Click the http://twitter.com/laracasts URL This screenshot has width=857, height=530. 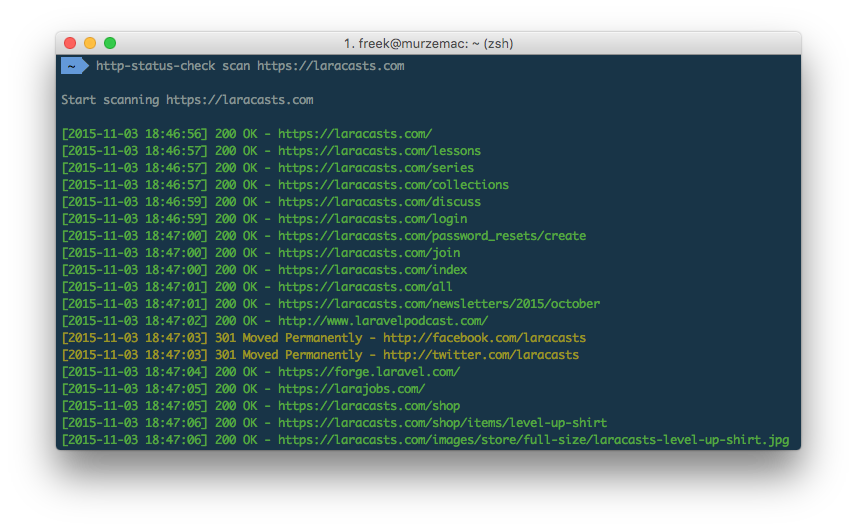481,355
